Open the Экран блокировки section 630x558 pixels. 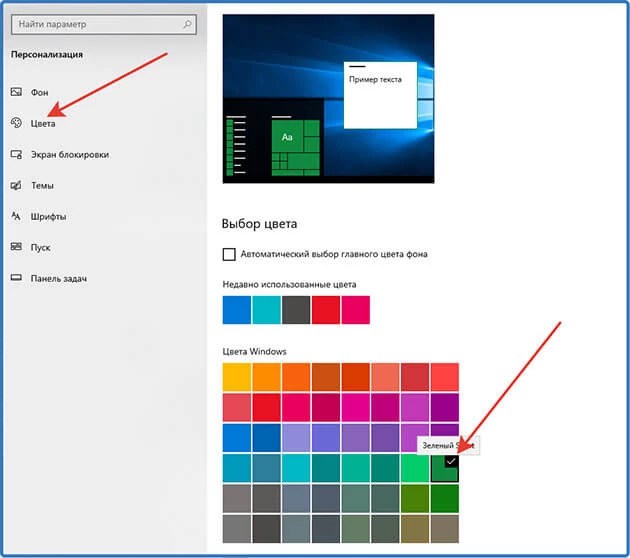(x=70, y=154)
